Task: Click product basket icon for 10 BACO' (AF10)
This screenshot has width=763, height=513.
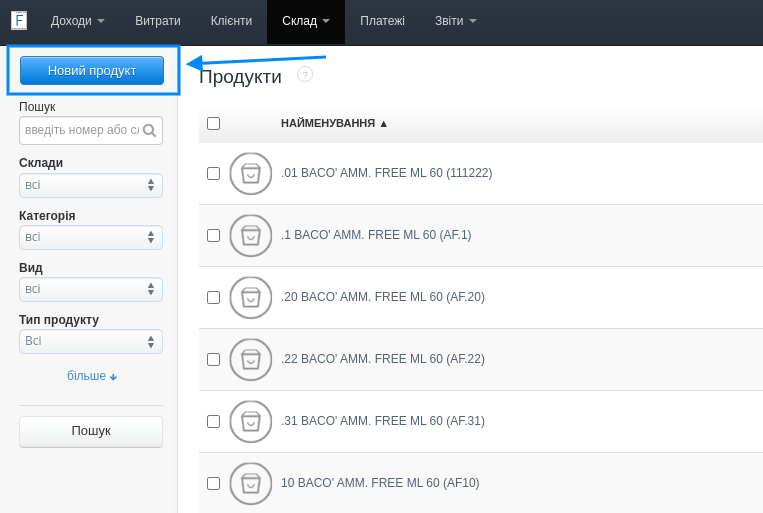Action: [x=250, y=483]
